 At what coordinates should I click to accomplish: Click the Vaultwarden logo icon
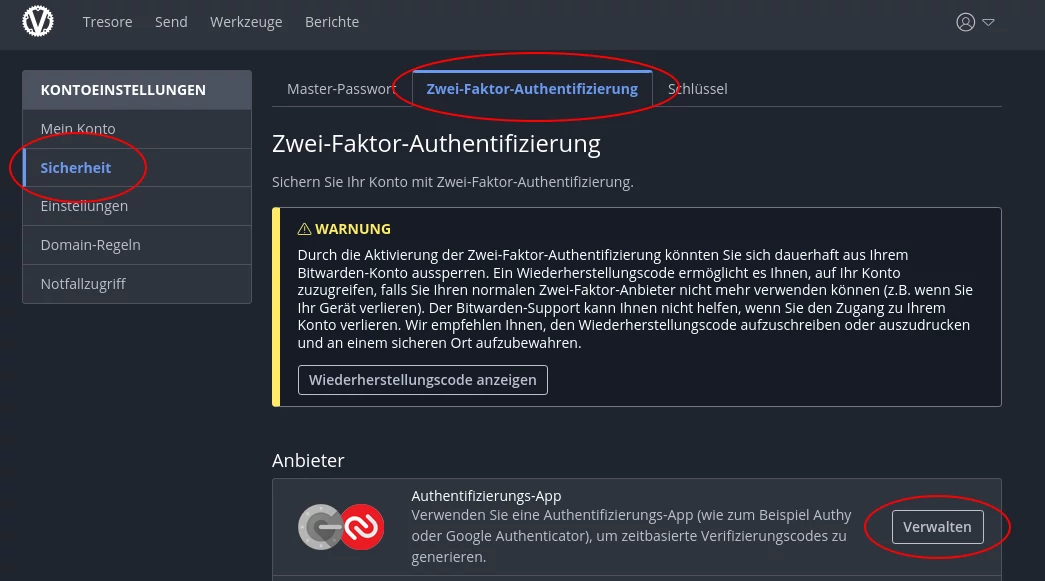coord(38,21)
